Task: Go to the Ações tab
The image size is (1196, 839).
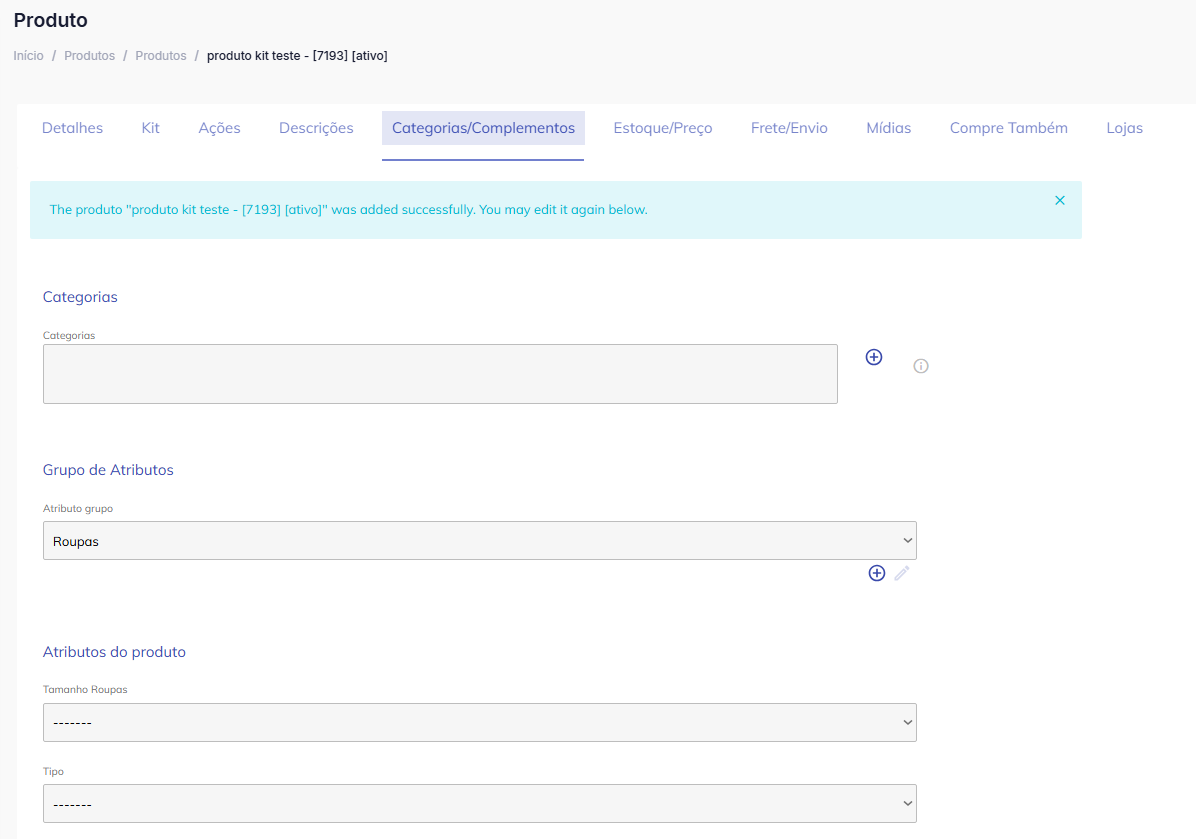Action: [219, 128]
